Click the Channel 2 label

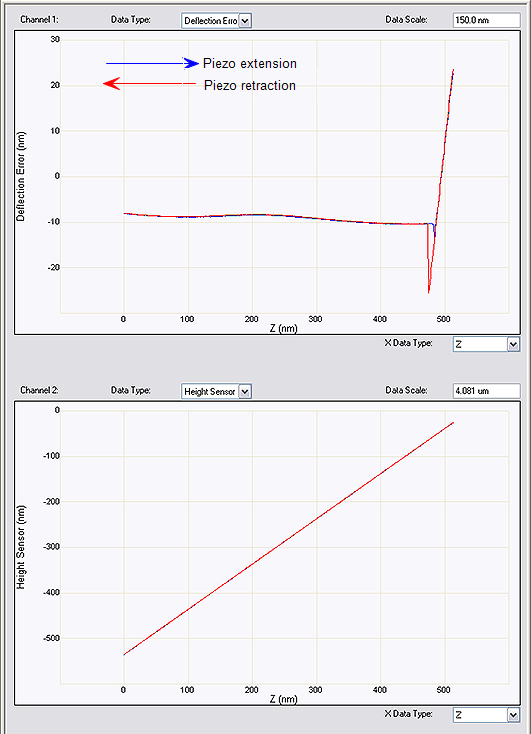click(39, 390)
